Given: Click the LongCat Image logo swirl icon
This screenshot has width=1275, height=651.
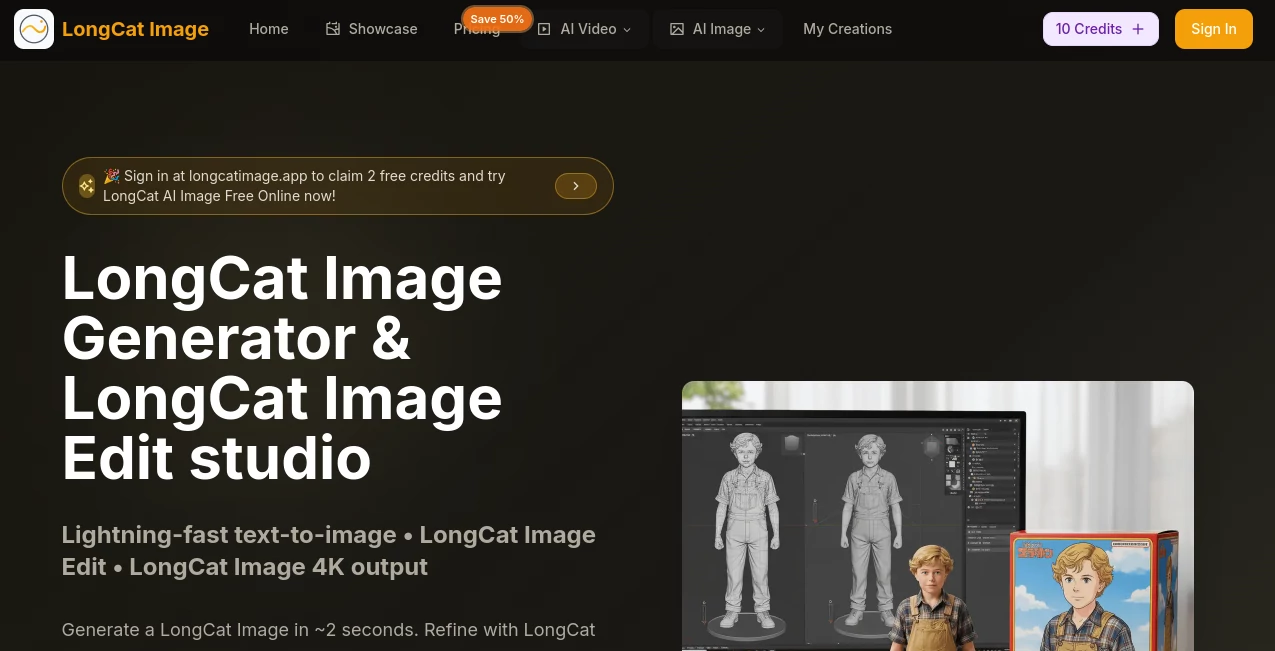Looking at the screenshot, I should point(34,29).
